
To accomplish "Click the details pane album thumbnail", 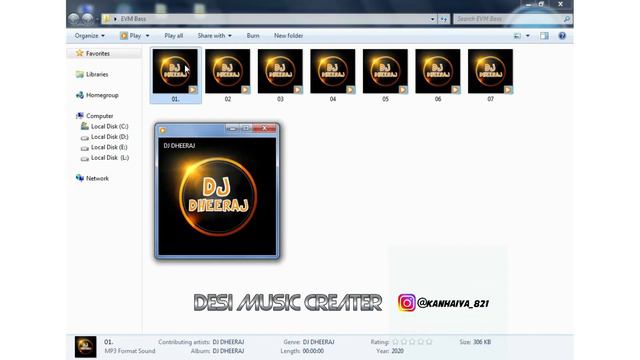I will (86, 347).
